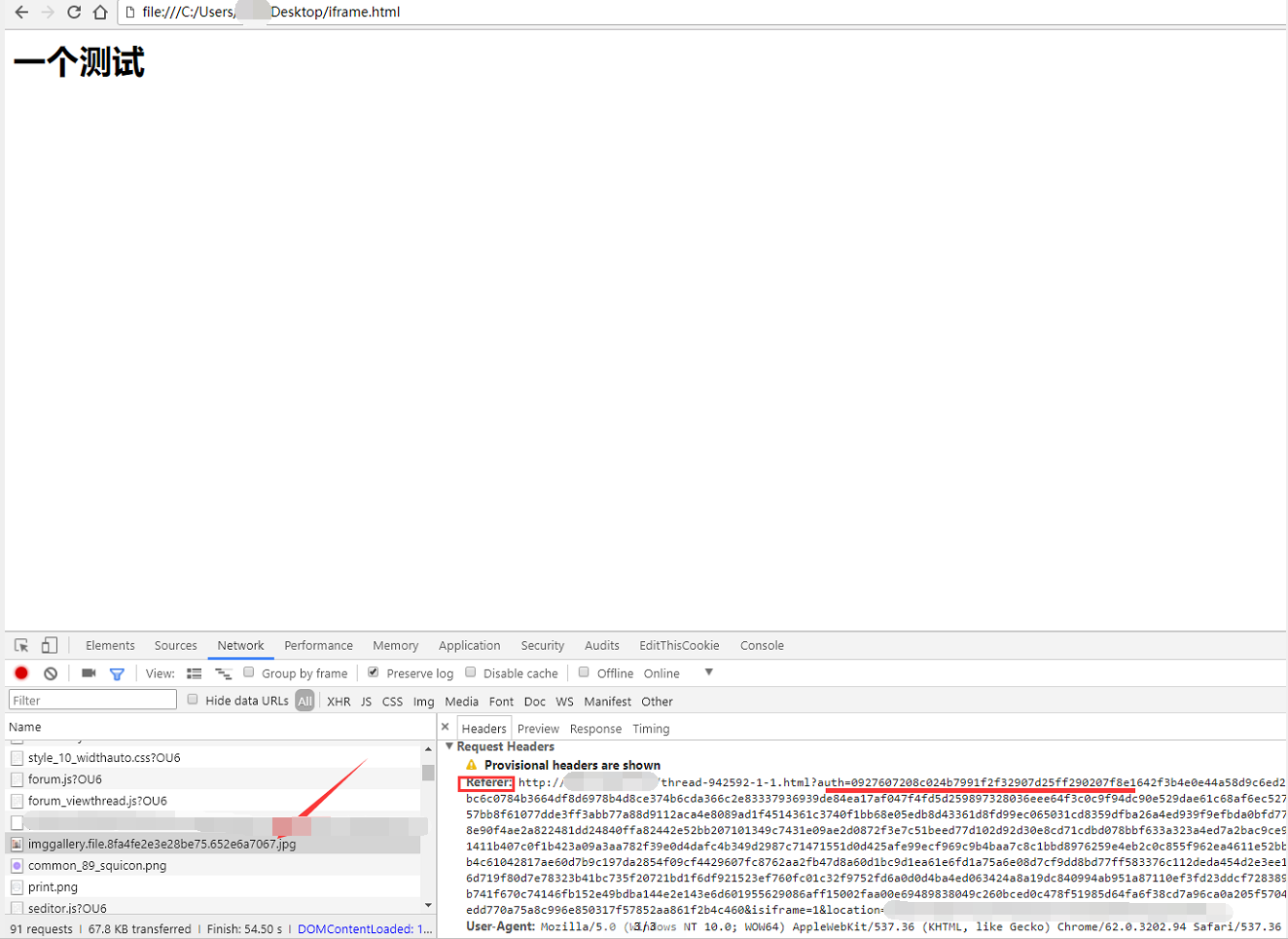Filter requests by Manifest type
The width and height of the screenshot is (1288, 939).
607,702
